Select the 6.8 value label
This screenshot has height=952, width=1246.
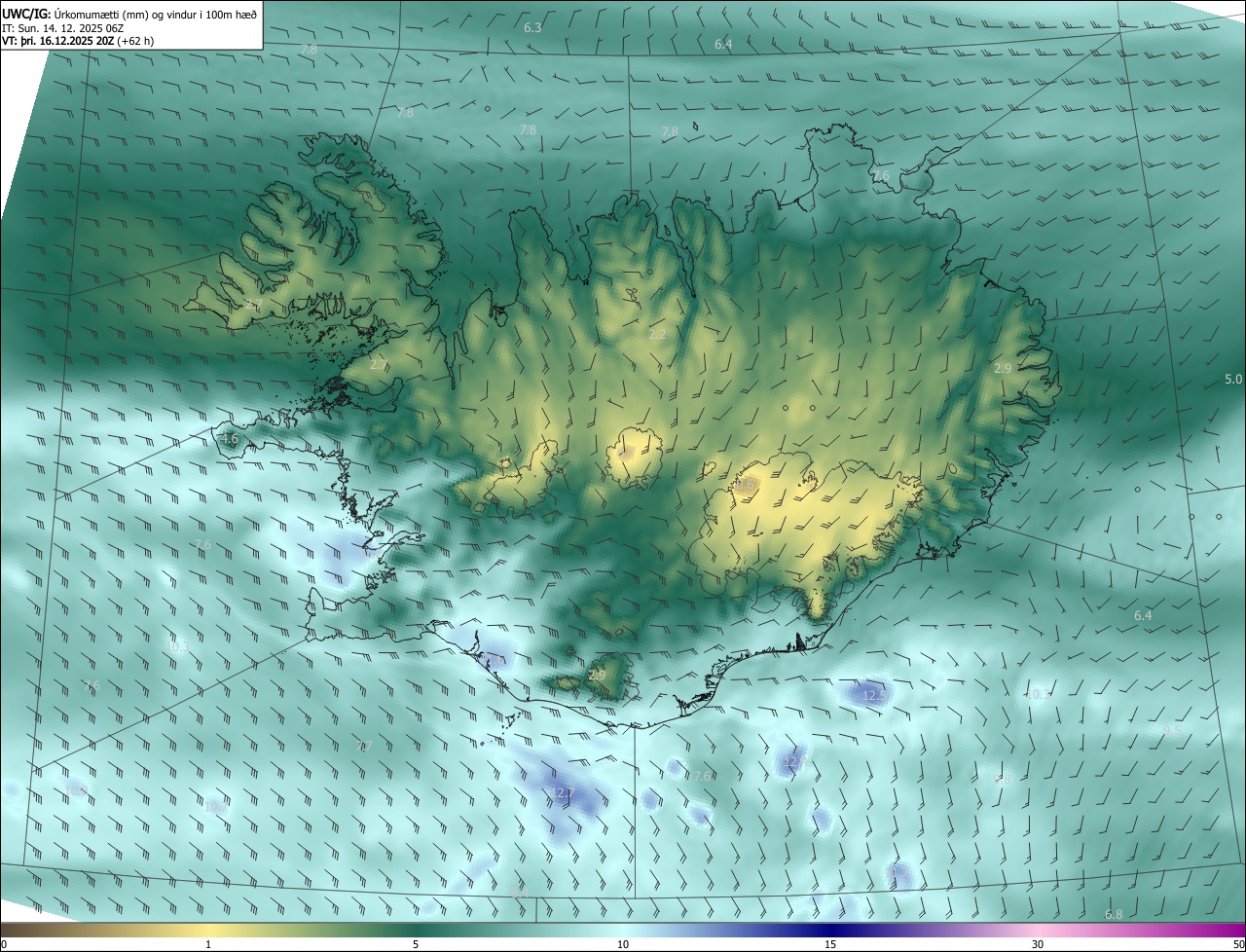click(x=1114, y=914)
